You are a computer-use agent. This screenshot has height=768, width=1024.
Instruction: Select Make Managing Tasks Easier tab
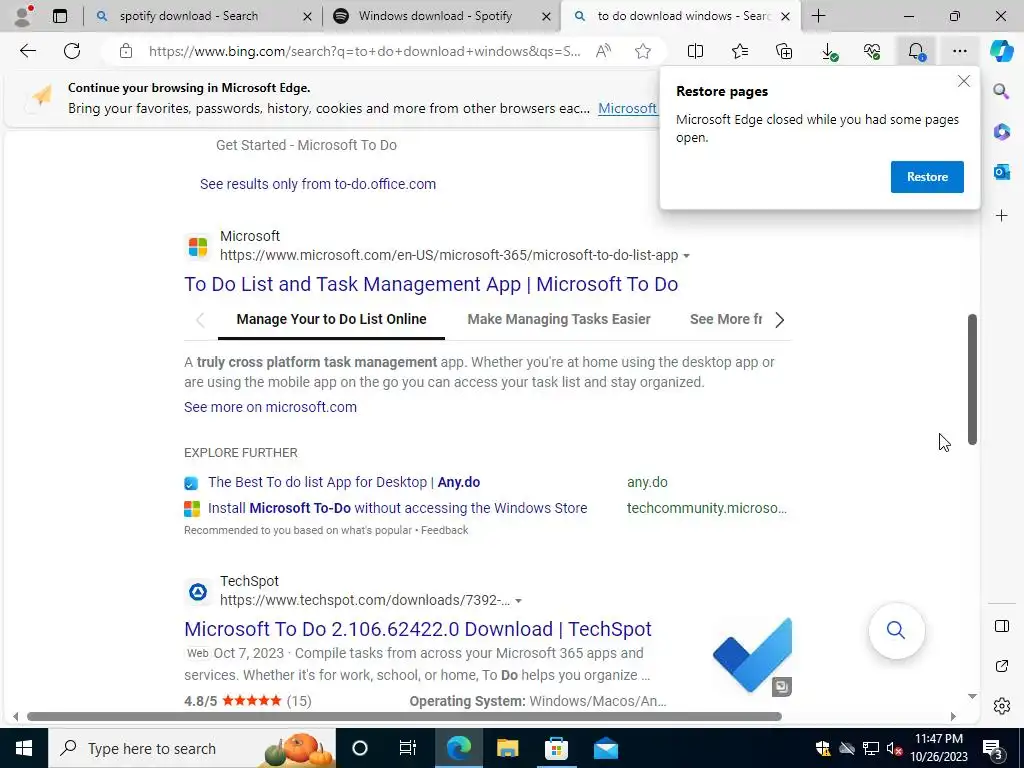pos(559,319)
